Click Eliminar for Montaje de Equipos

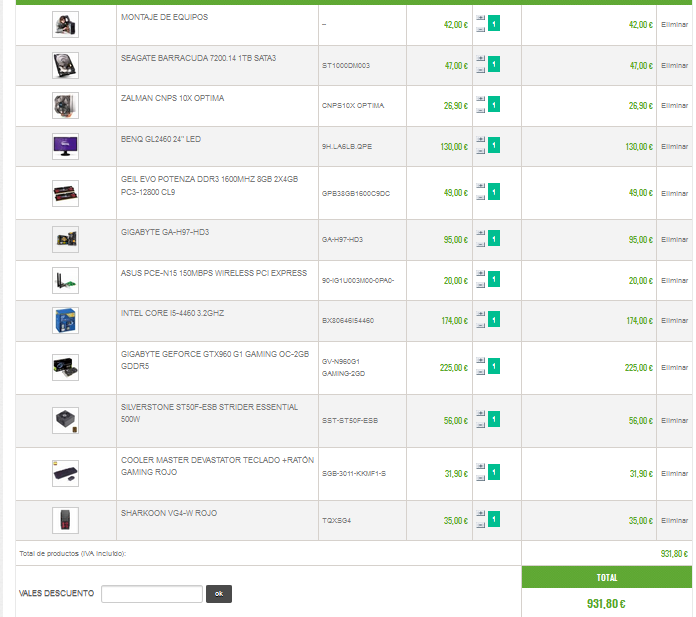pos(674,24)
